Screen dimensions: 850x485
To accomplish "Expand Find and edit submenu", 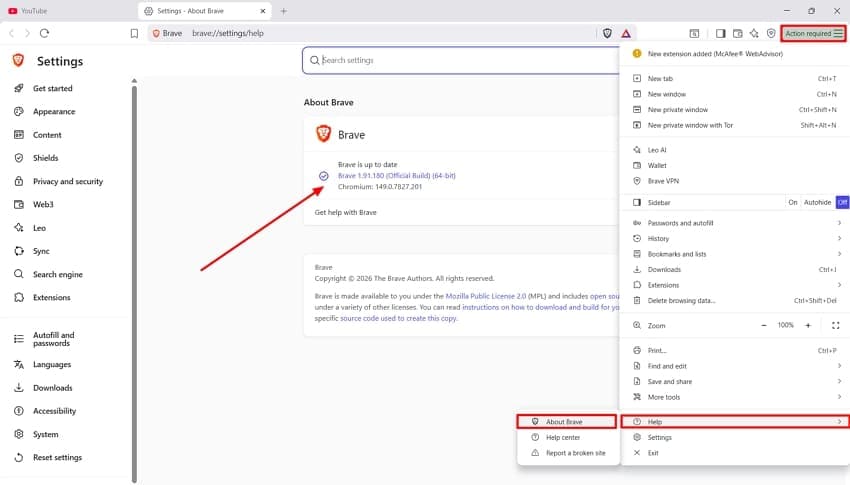I will (x=735, y=366).
